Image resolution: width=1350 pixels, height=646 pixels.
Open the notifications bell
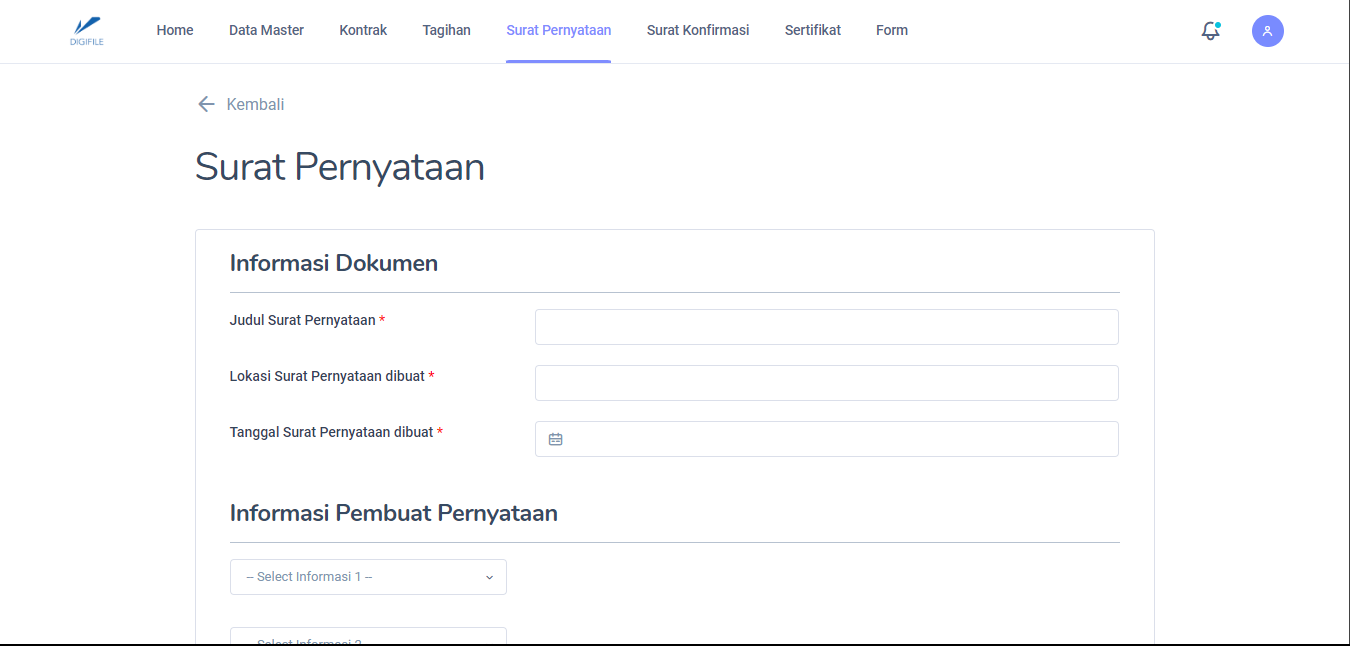1210,31
